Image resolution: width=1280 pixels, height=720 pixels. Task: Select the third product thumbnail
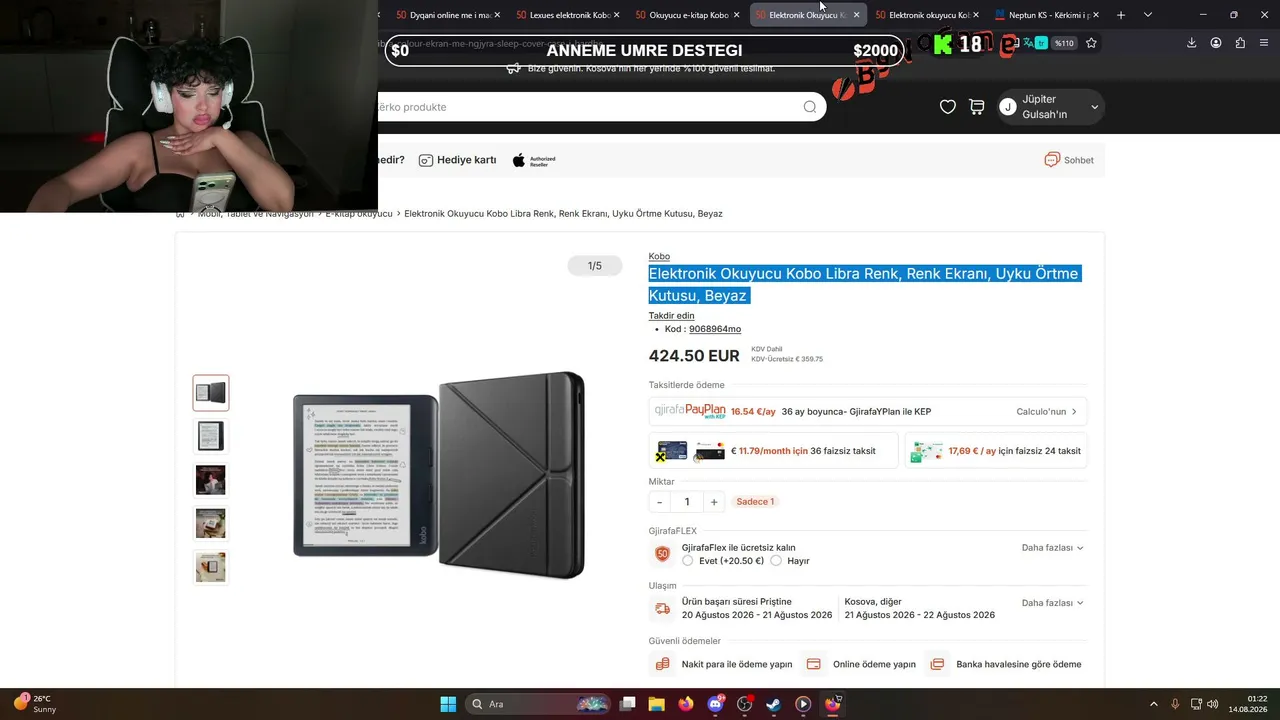(211, 480)
